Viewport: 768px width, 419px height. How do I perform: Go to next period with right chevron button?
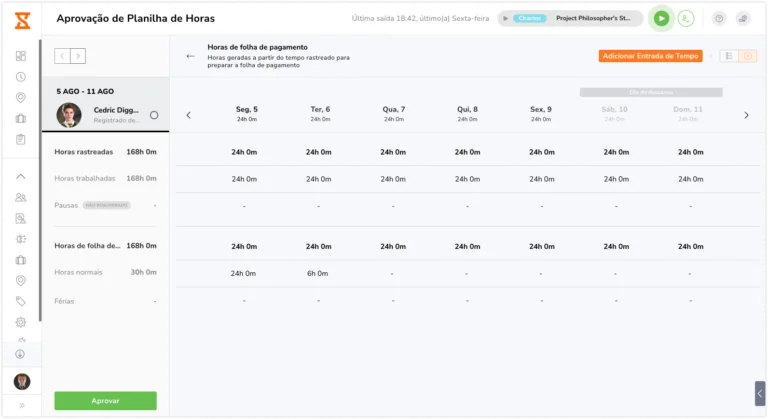pyautogui.click(x=78, y=56)
